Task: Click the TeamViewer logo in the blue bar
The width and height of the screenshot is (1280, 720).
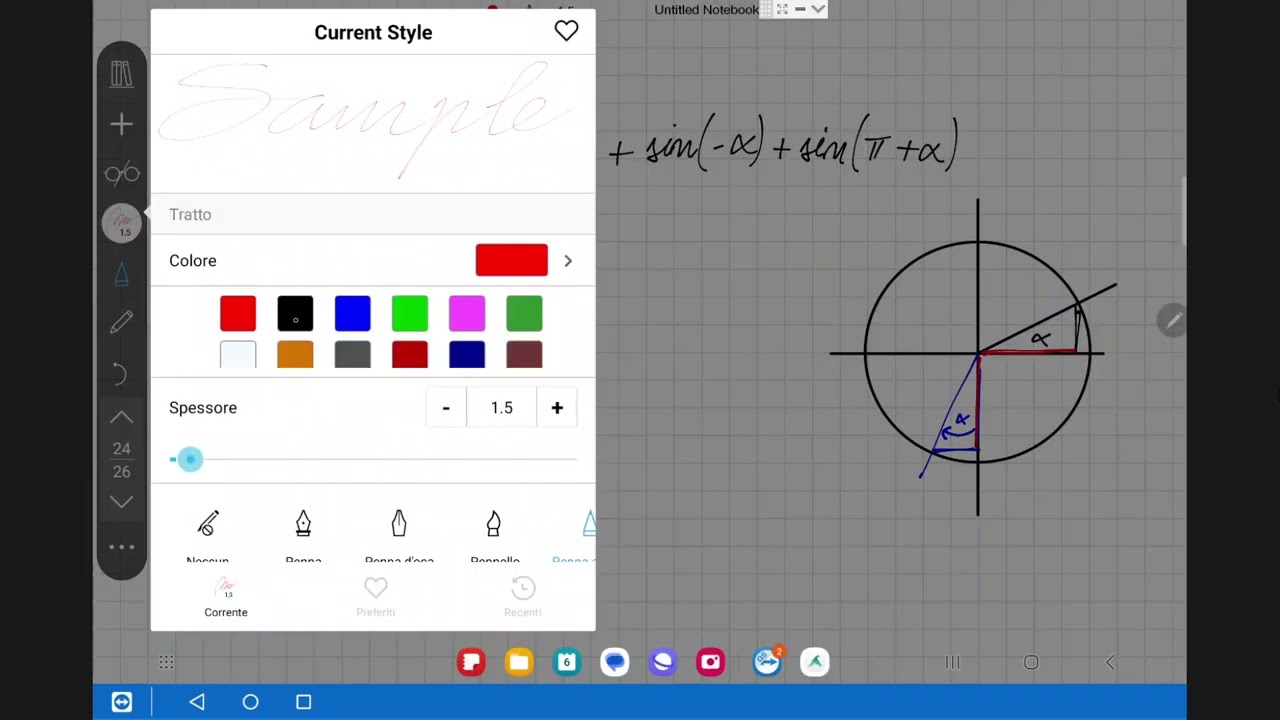Action: pos(121,702)
